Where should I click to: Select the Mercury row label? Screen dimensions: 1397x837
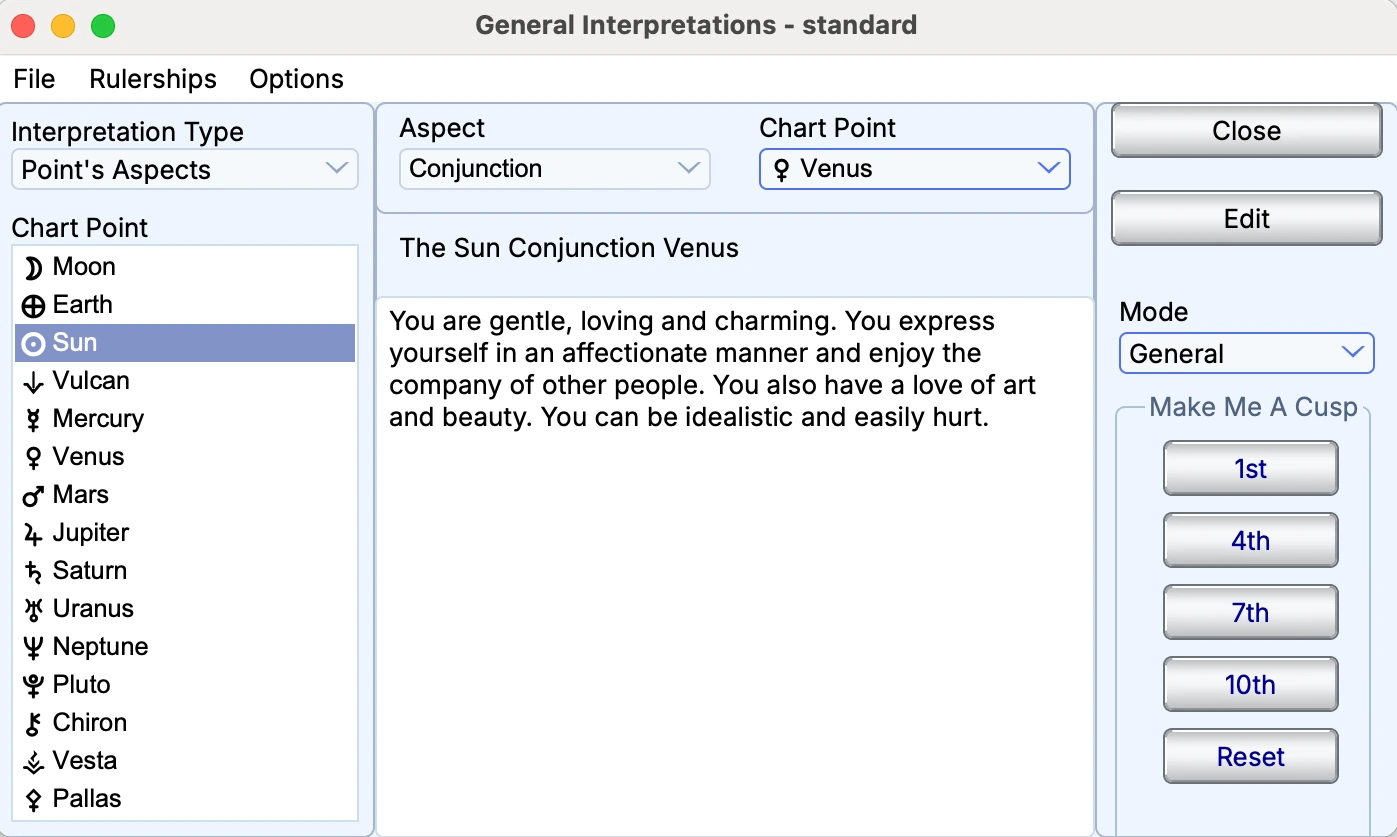pos(98,419)
